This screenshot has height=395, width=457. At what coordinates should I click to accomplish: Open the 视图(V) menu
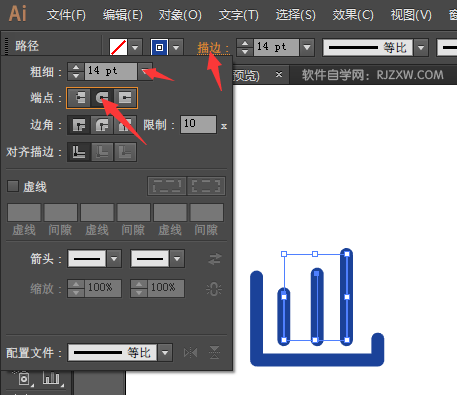[x=411, y=15]
